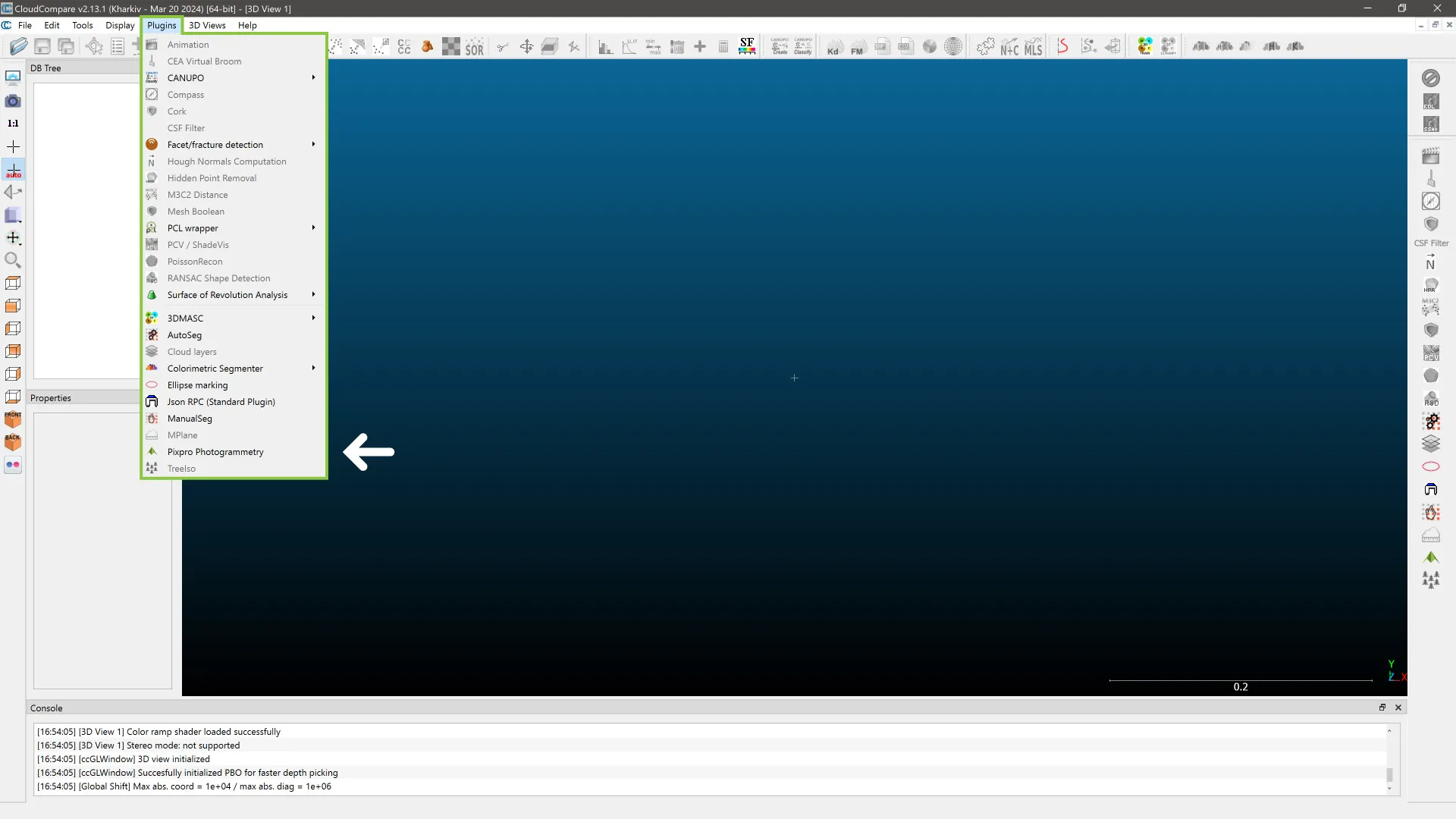Open the 3D Views menu
This screenshot has width=1456, height=819.
(207, 25)
